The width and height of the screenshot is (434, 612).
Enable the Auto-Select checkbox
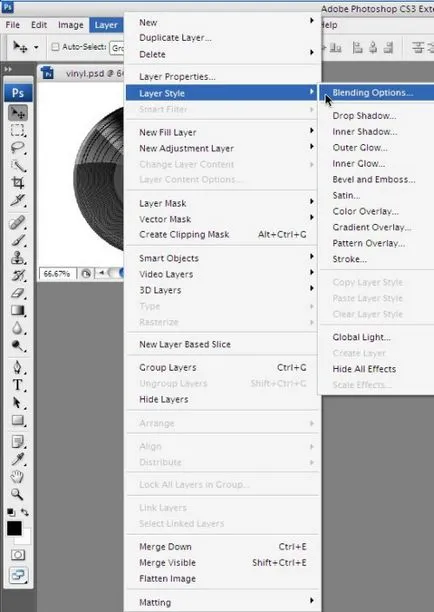pos(55,47)
